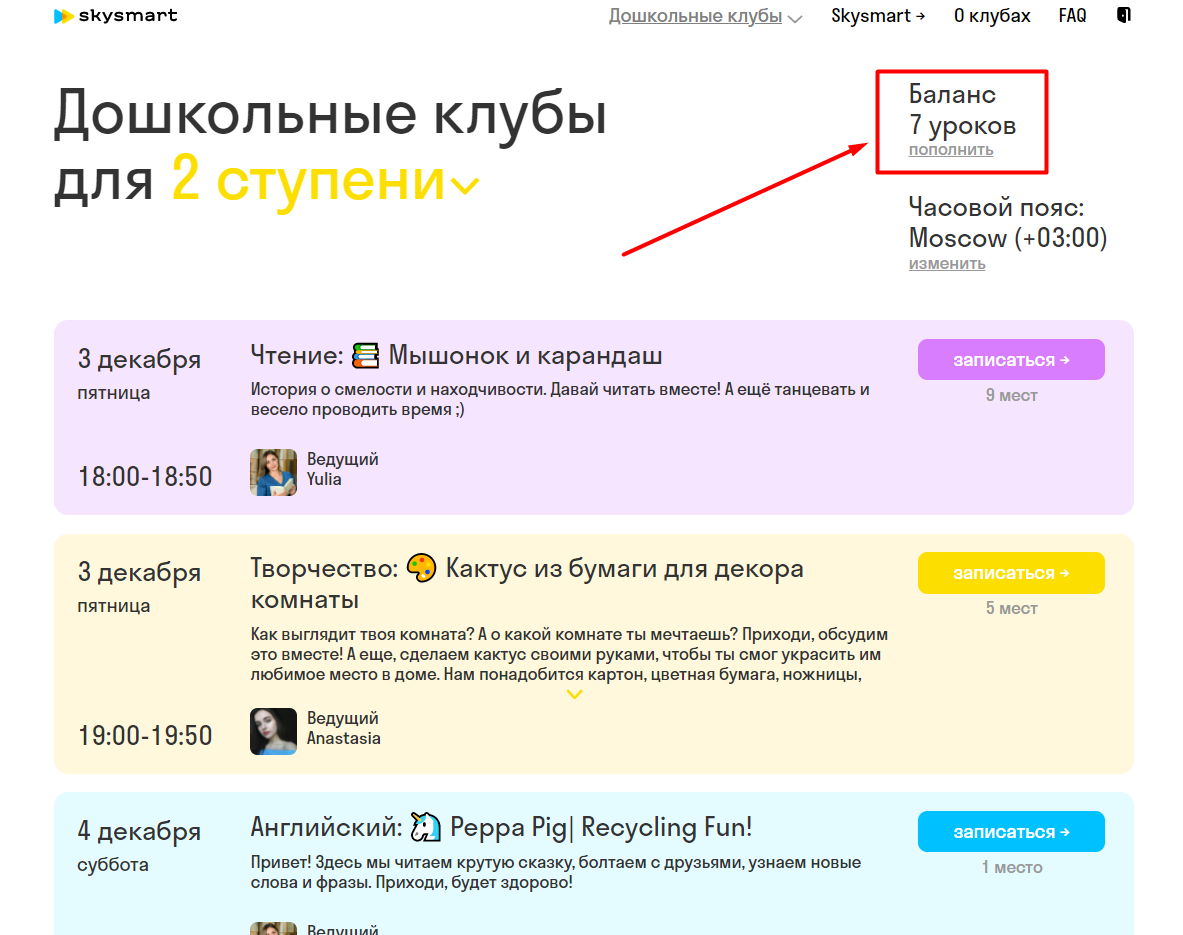Sign up for Кактус из бумаги lesson
The image size is (1183, 935).
tap(1011, 573)
